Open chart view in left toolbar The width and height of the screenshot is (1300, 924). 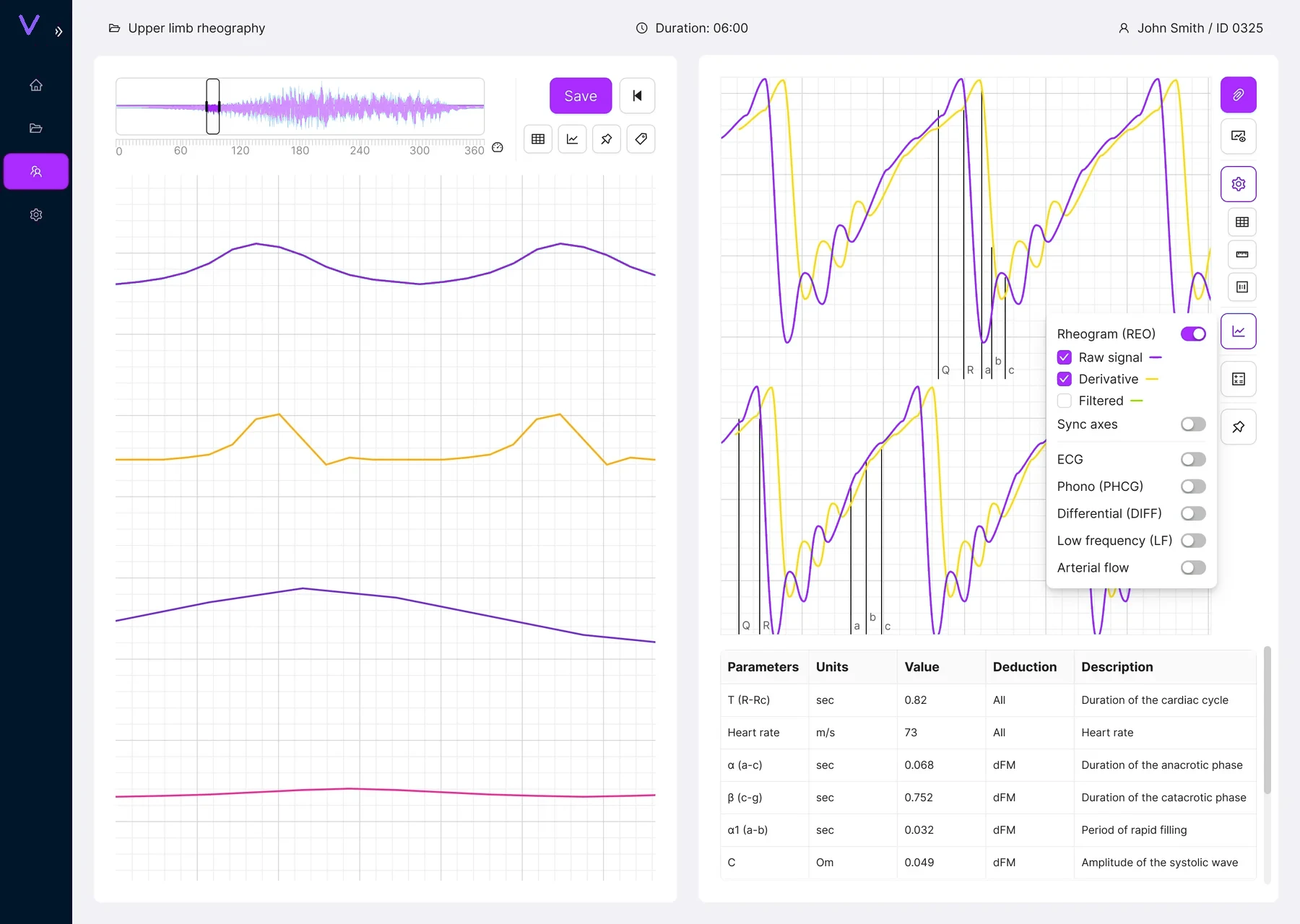click(x=572, y=139)
